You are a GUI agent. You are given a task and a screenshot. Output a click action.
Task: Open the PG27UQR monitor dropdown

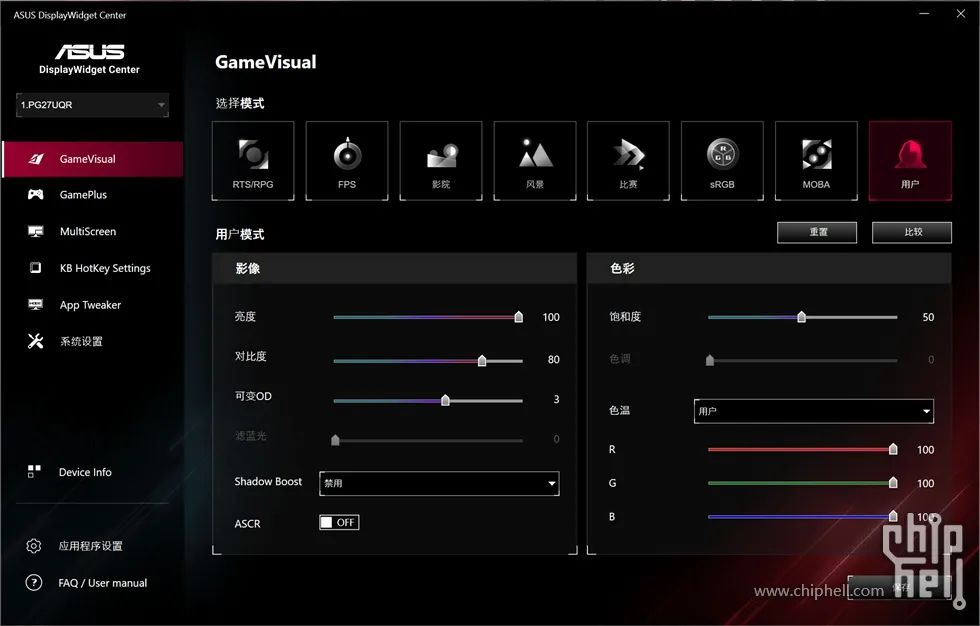click(92, 105)
